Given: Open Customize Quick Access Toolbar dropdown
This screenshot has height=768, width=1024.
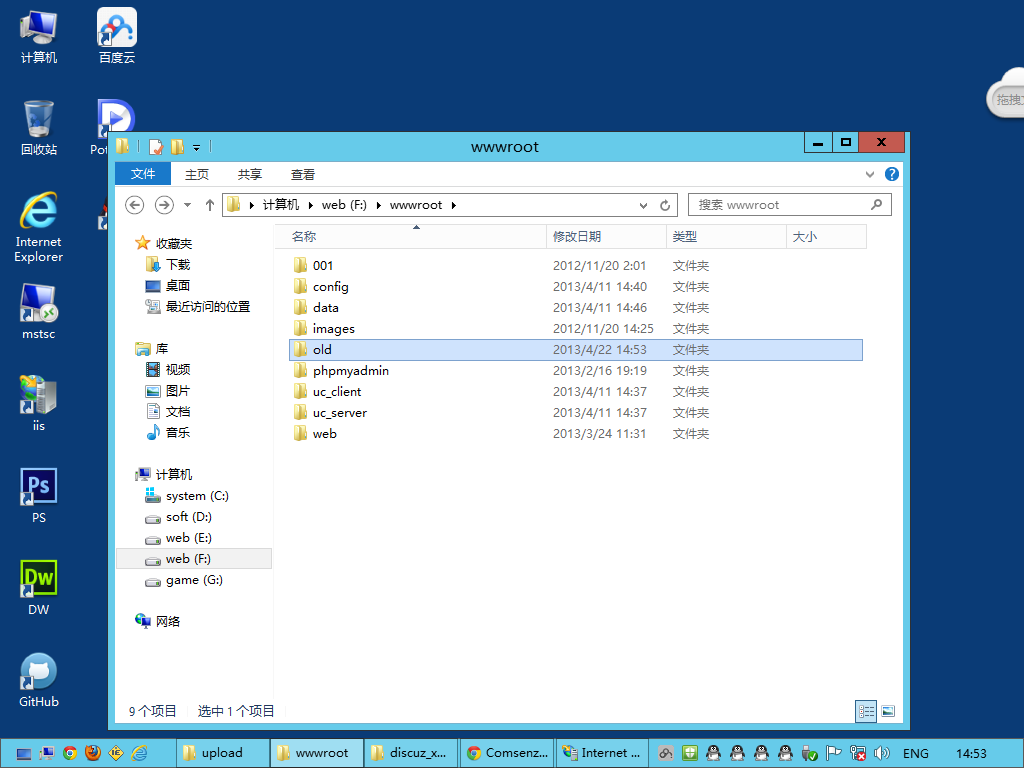Looking at the screenshot, I should [197, 148].
